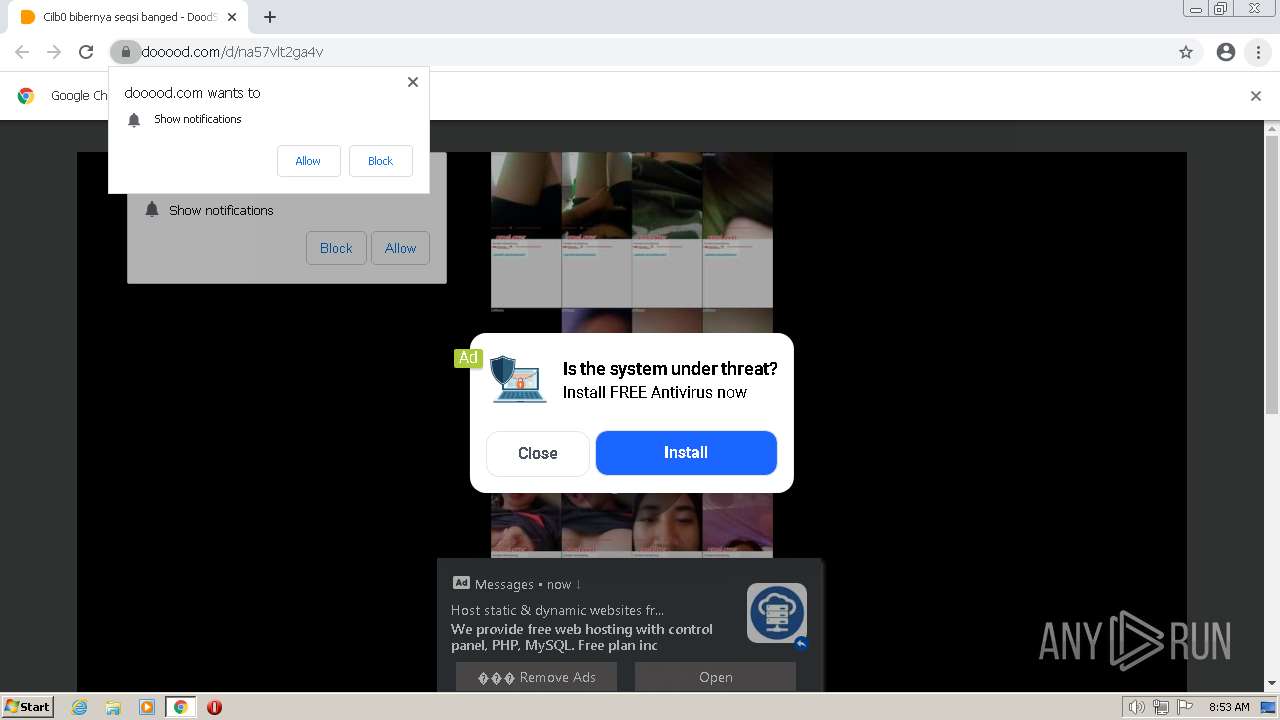Click the padlock site info icon
Screen dimensions: 1280x720
pos(125,52)
